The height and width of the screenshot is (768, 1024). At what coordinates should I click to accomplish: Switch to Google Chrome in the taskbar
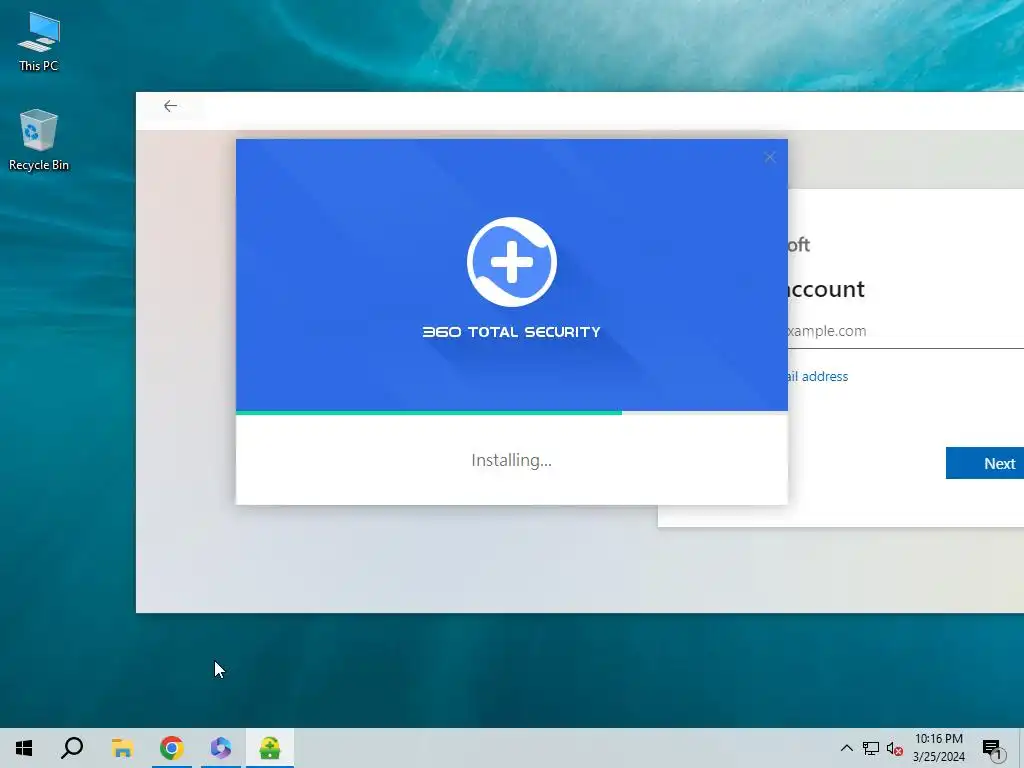172,748
